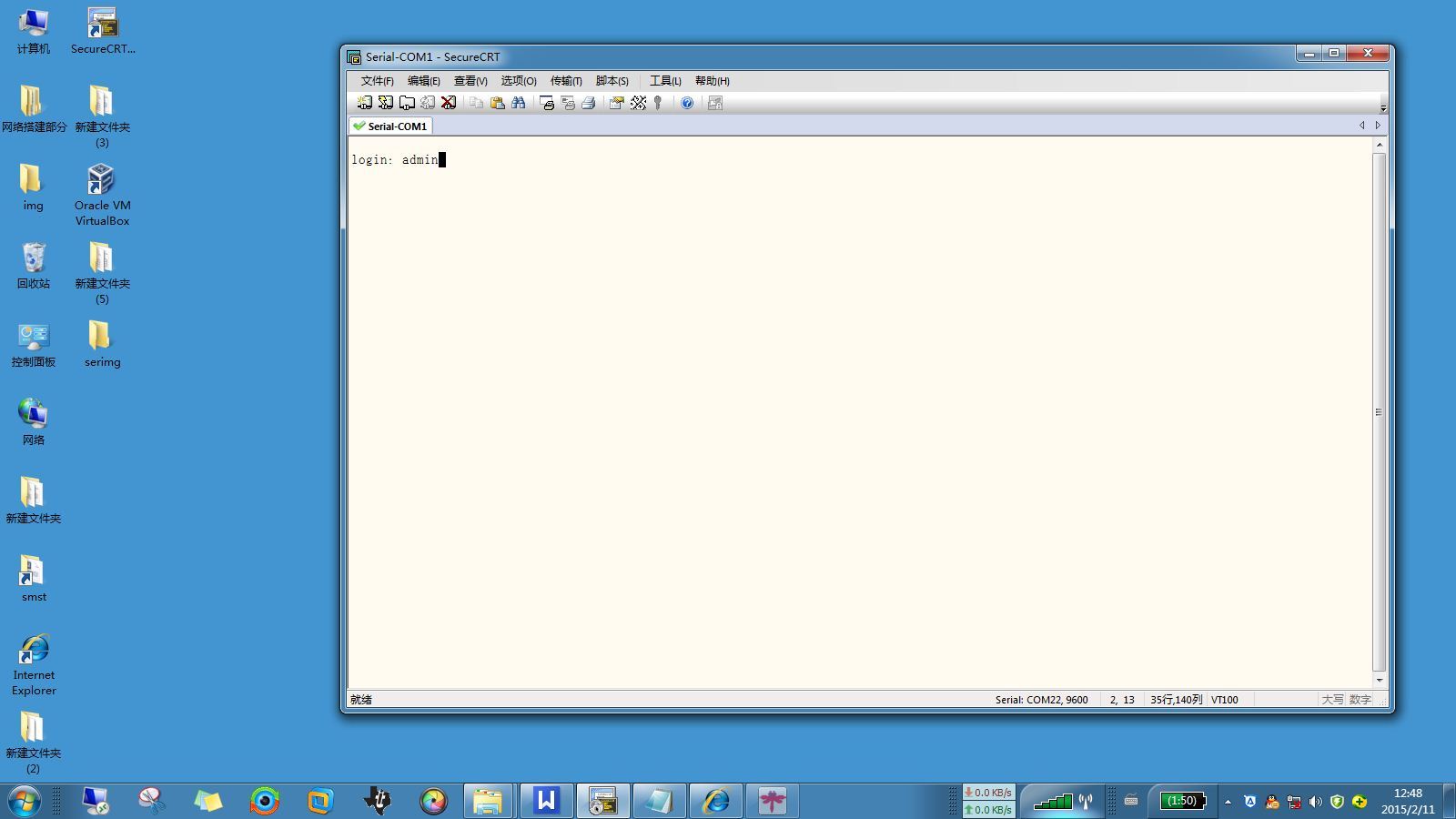Viewport: 1456px width, 819px height.
Task: Select the 新建文件夹 (5) folder
Action: (102, 273)
